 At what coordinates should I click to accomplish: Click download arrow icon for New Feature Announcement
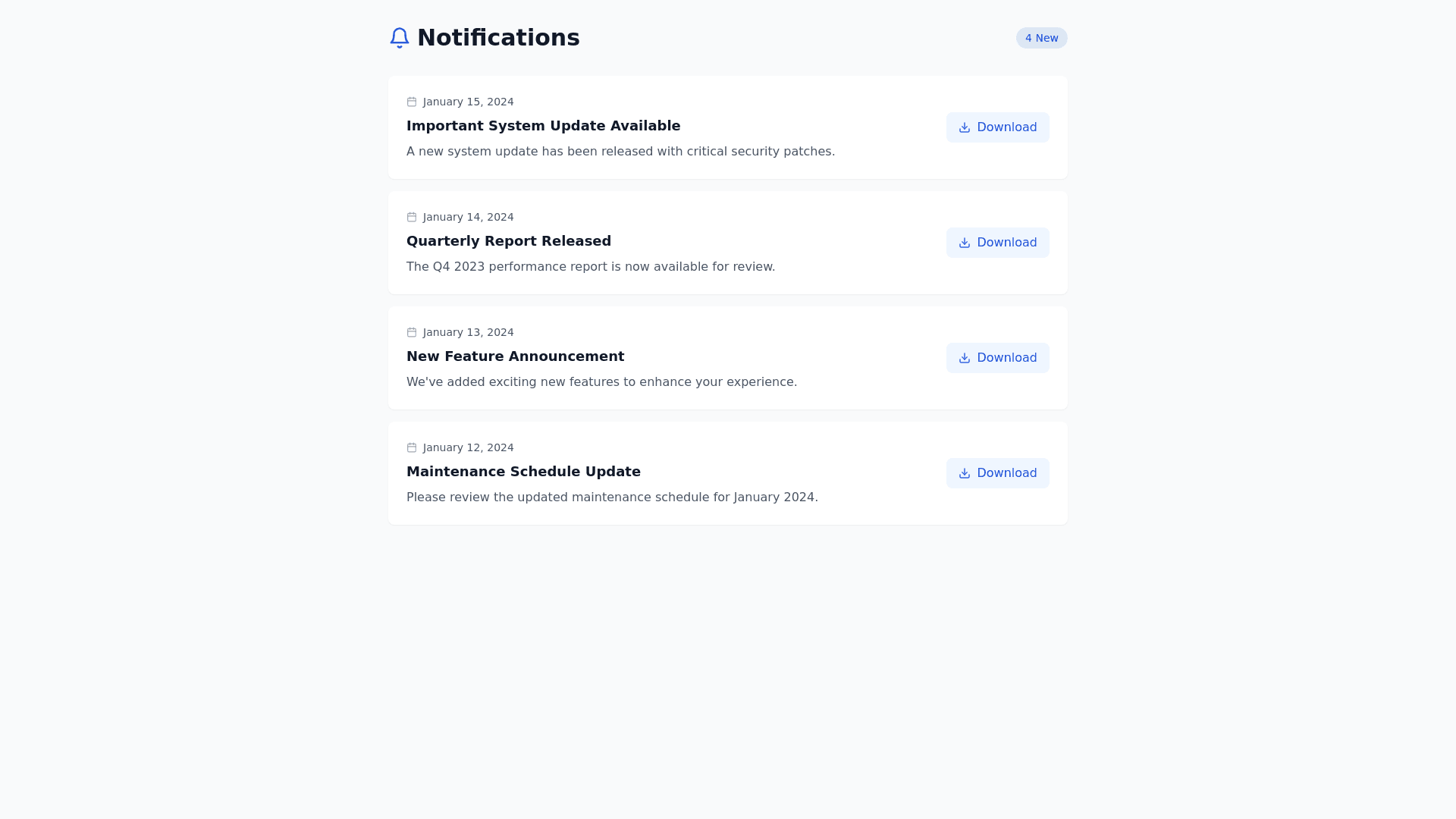coord(965,358)
